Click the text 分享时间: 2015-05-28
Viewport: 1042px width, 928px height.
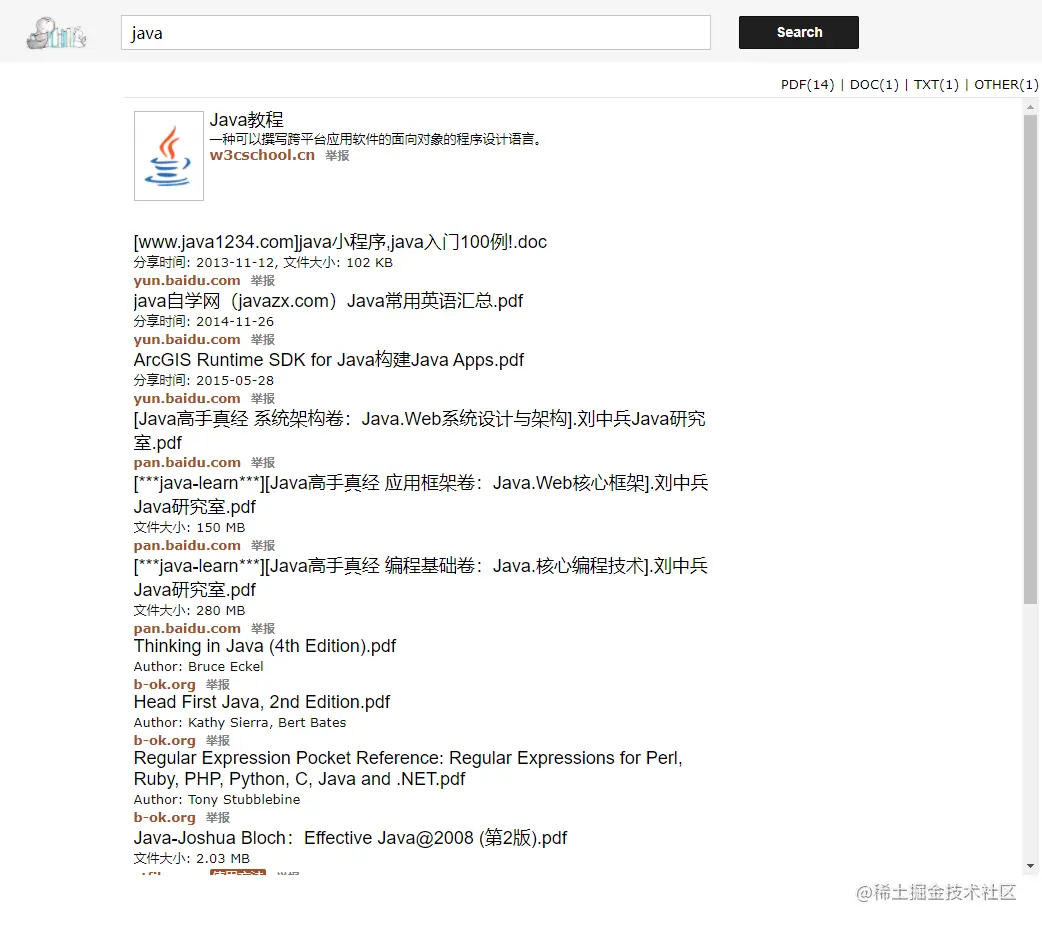203,381
